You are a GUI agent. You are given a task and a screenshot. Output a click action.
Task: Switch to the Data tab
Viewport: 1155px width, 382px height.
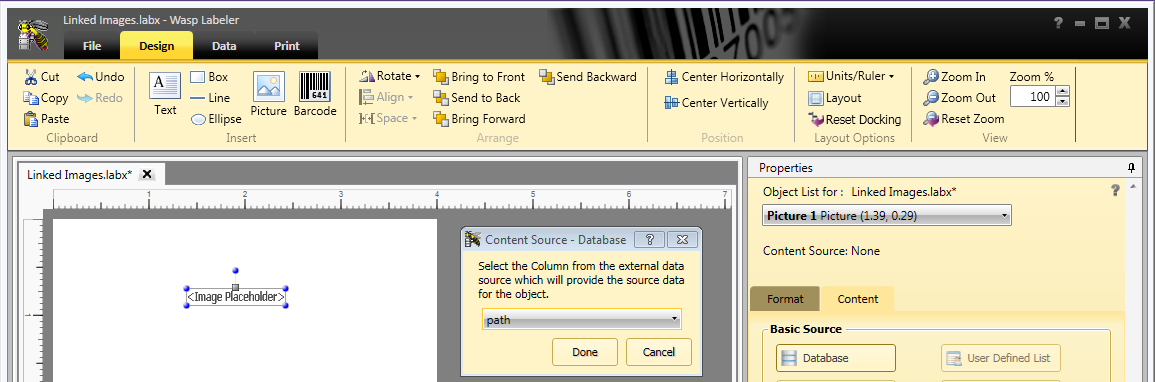pyautogui.click(x=224, y=46)
